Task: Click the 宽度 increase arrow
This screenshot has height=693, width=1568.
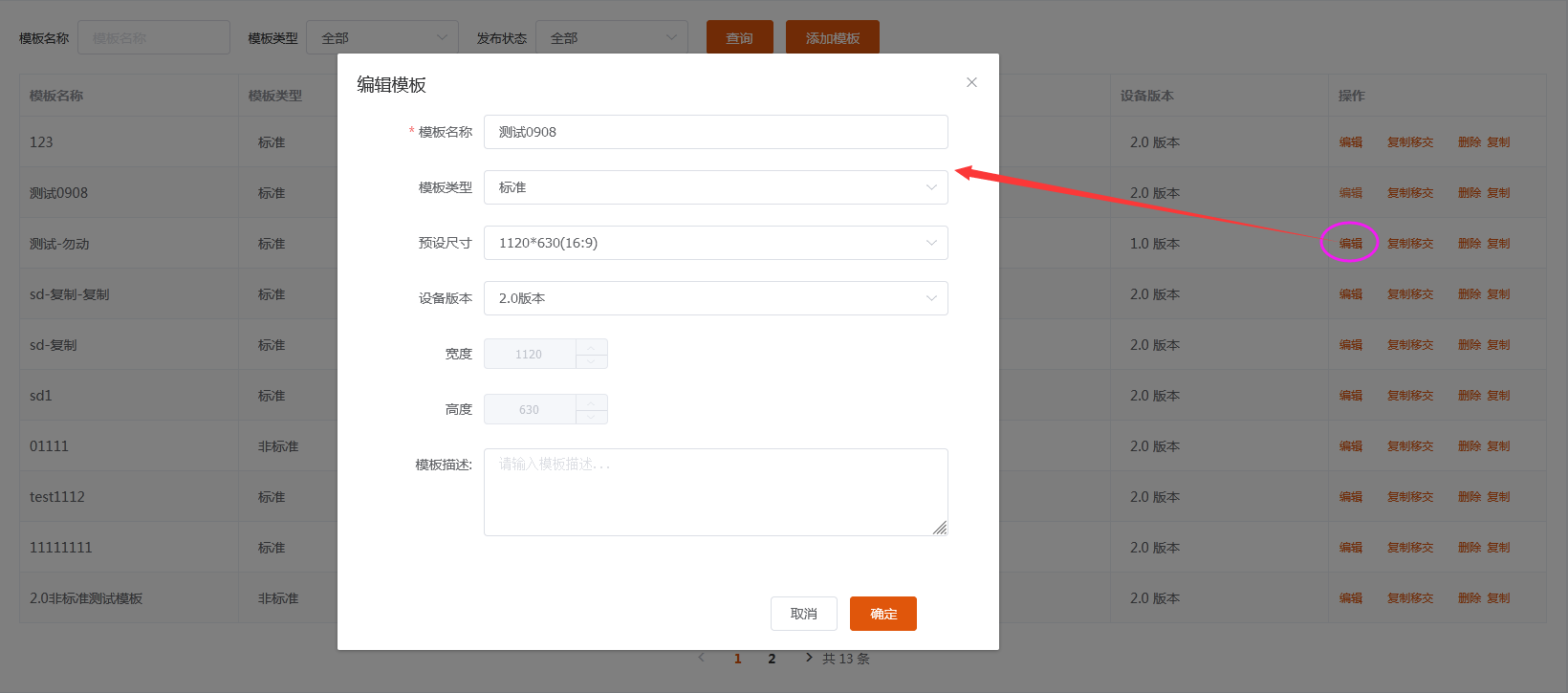Action: (x=592, y=347)
